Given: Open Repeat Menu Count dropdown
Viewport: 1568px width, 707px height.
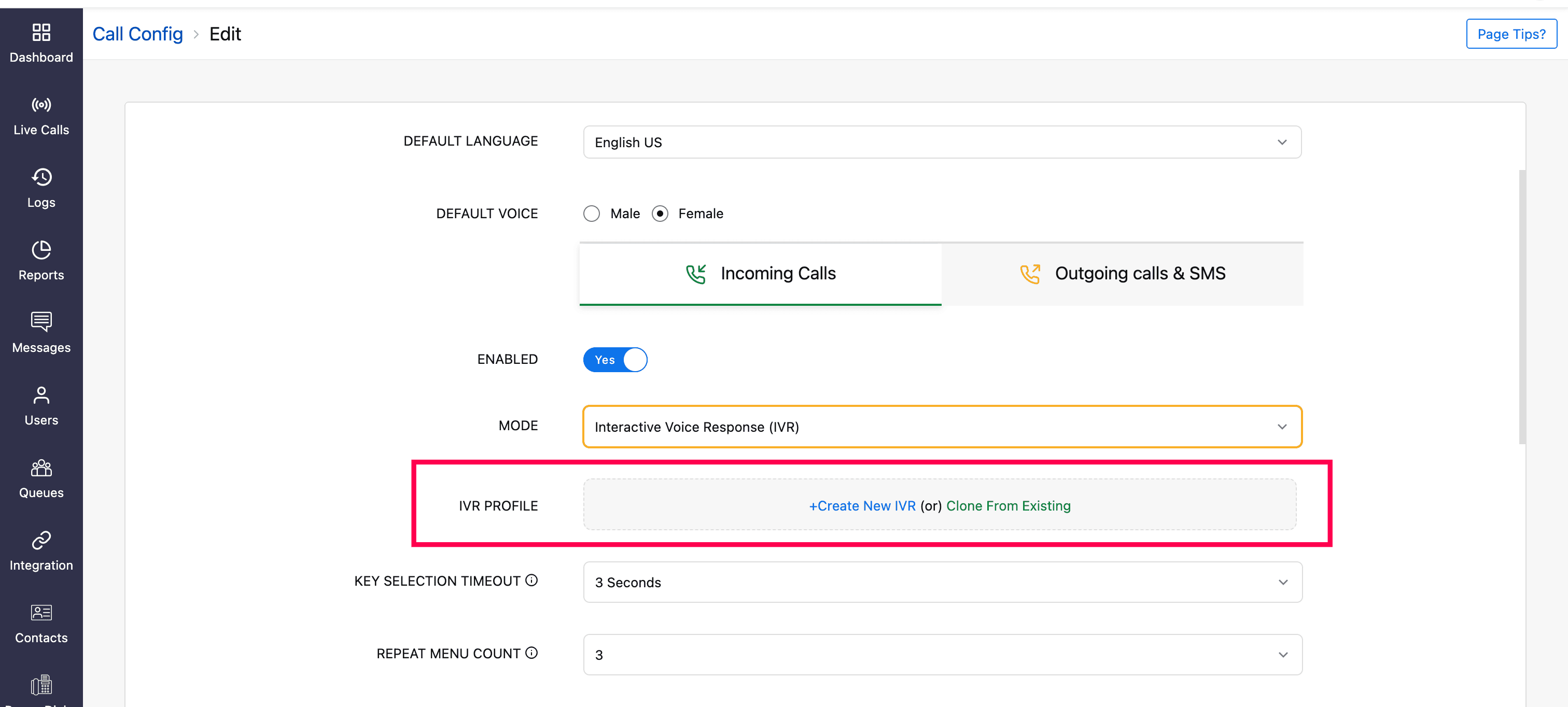Looking at the screenshot, I should pyautogui.click(x=942, y=655).
